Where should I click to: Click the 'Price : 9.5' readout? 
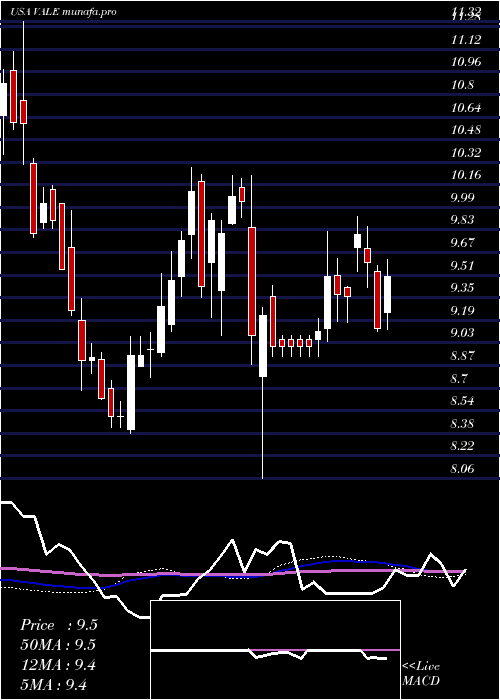pyautogui.click(x=58, y=625)
